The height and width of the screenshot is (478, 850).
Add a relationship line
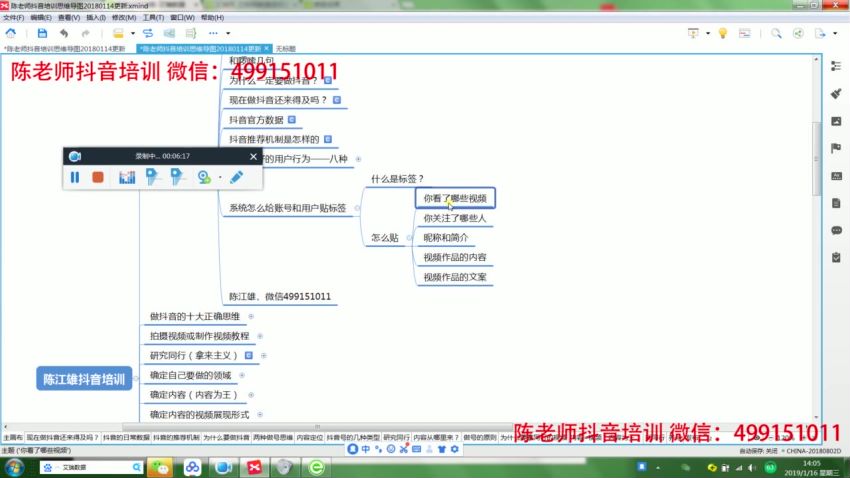click(x=148, y=33)
